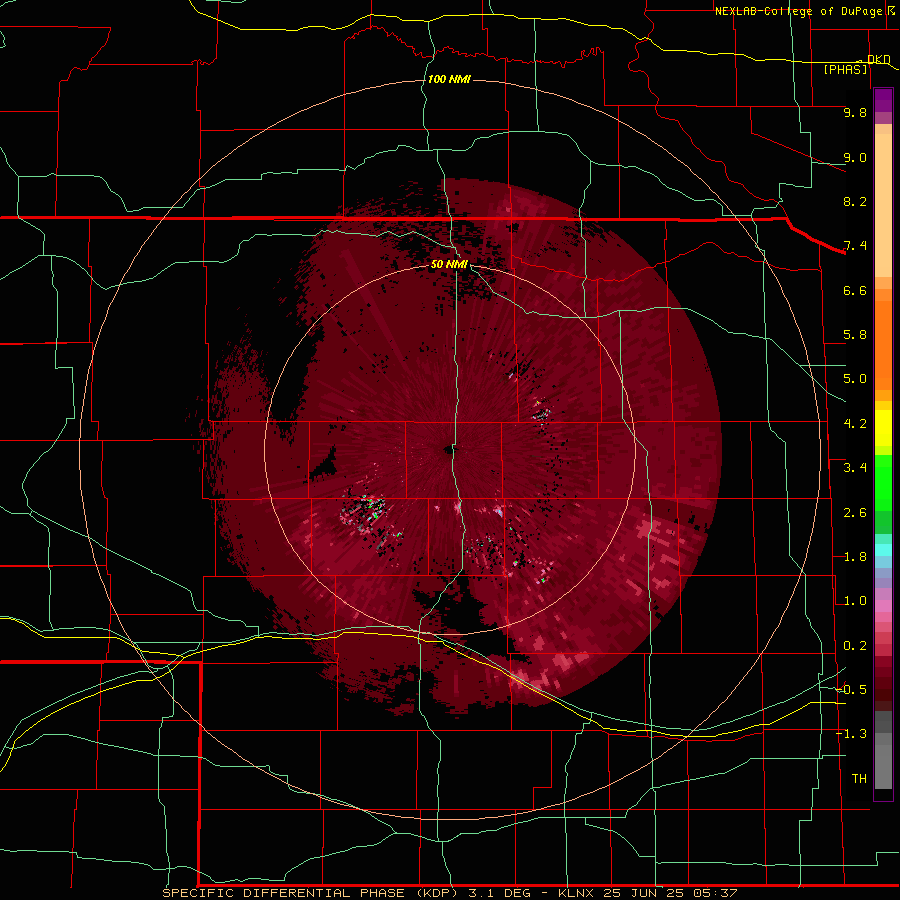This screenshot has height=900, width=900.
Task: Click the -0.5 value on the color scale
Action: click(851, 689)
